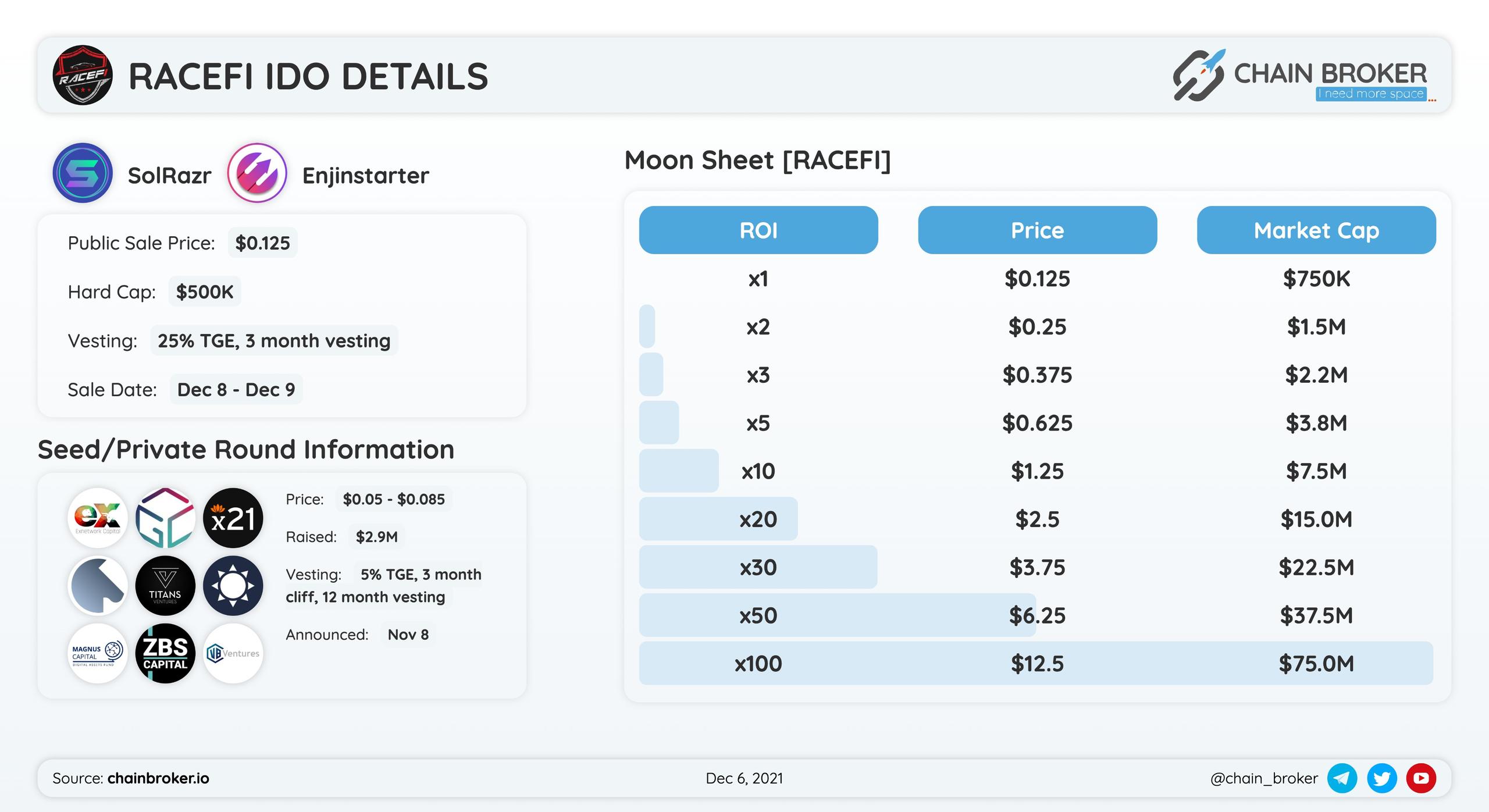Click the Enjinstarter launchpad icon

257,173
